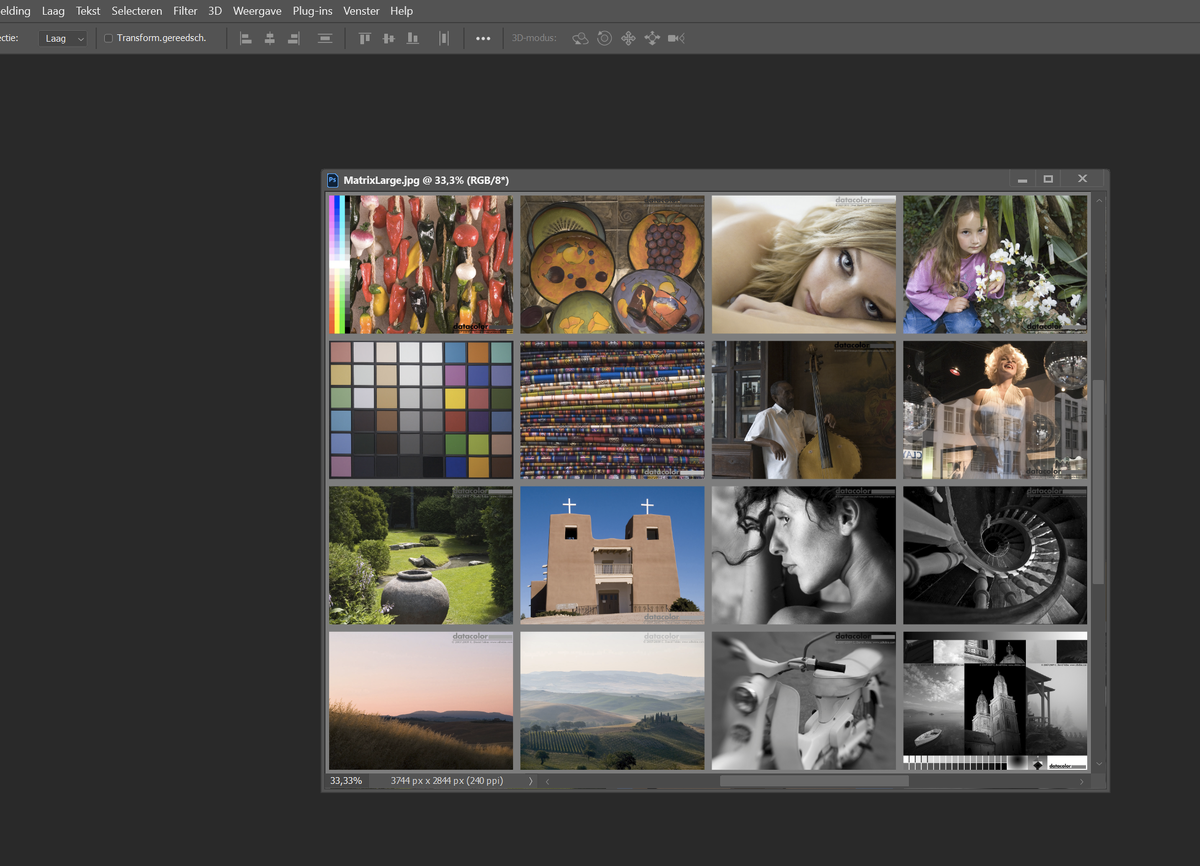Click the align bottom edges icon
The height and width of the screenshot is (866, 1200).
pyautogui.click(x=413, y=39)
